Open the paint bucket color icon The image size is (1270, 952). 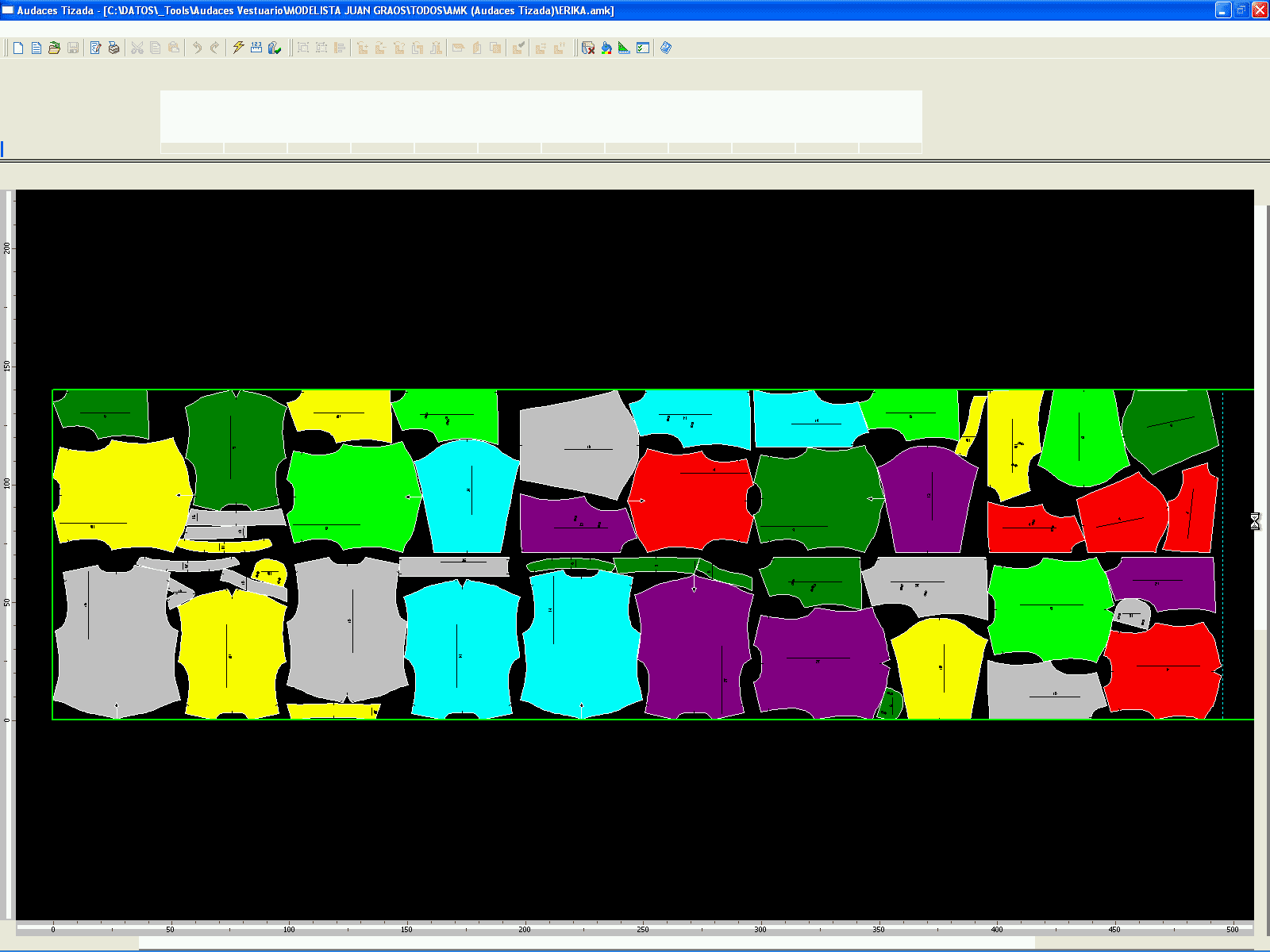(606, 48)
